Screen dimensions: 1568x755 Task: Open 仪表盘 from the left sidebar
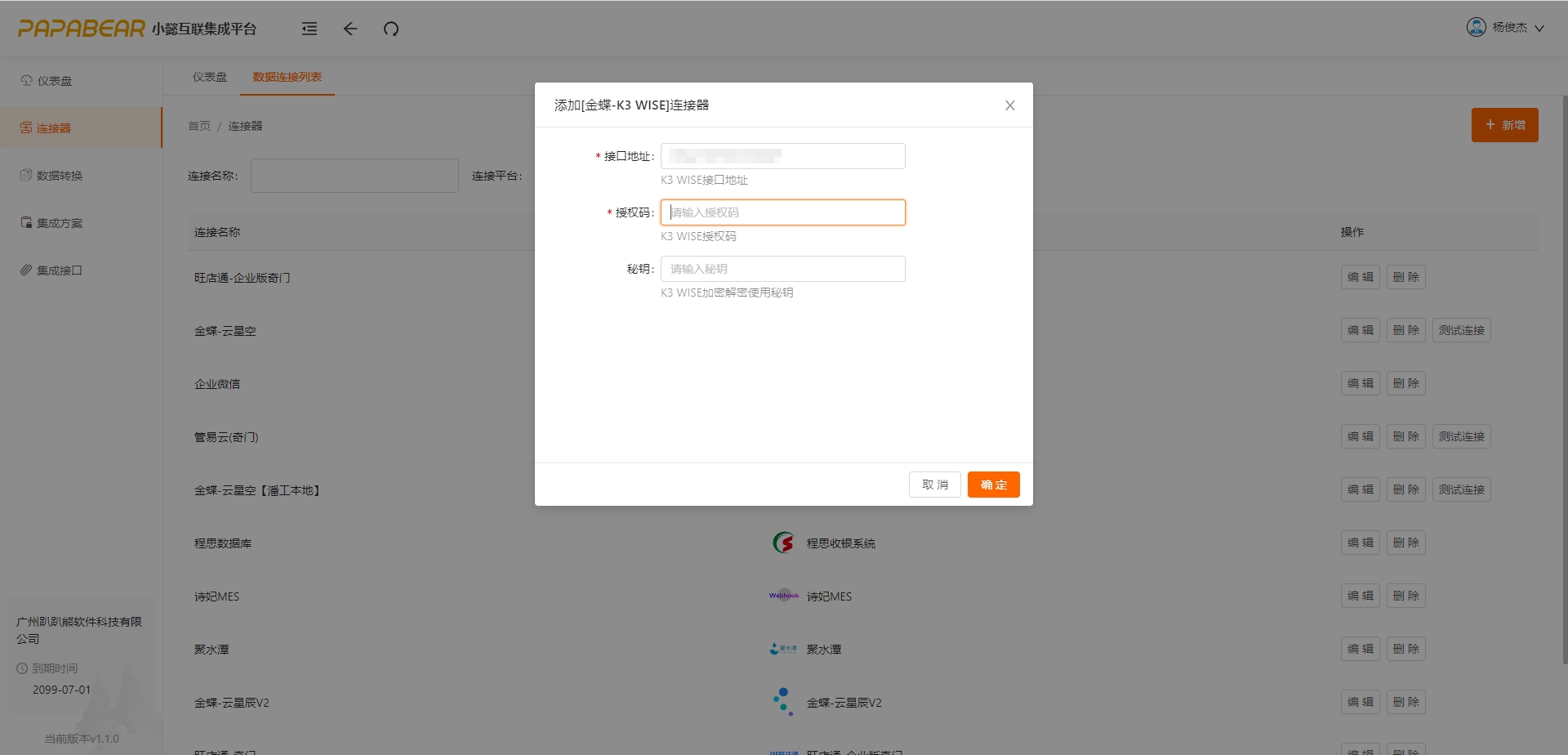point(54,81)
